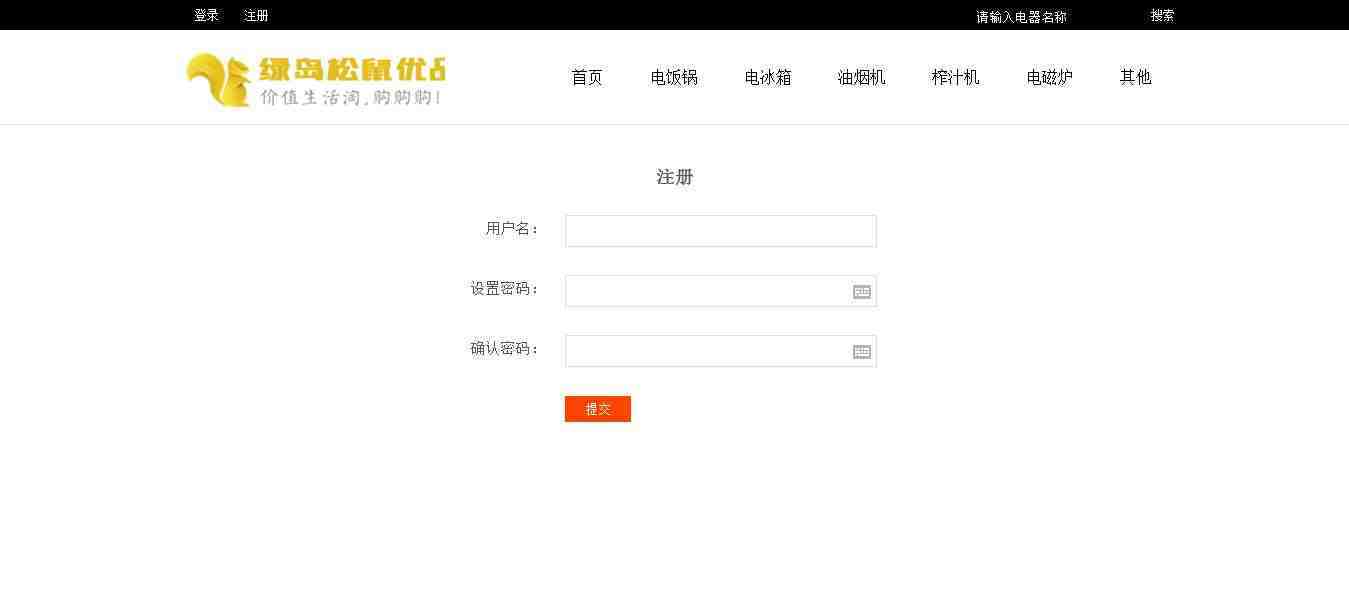Focus the 设置密码 input field
Image resolution: width=1349 pixels, height=616 pixels.
721,291
